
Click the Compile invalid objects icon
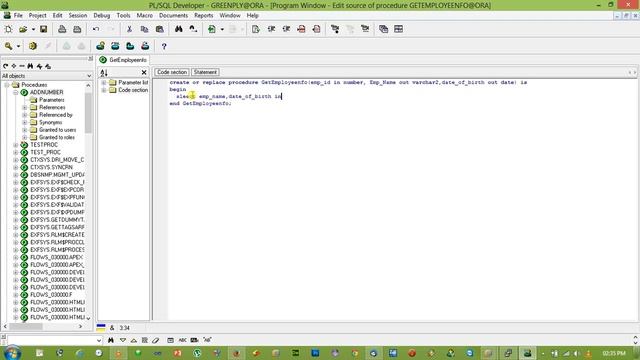pos(335,29)
